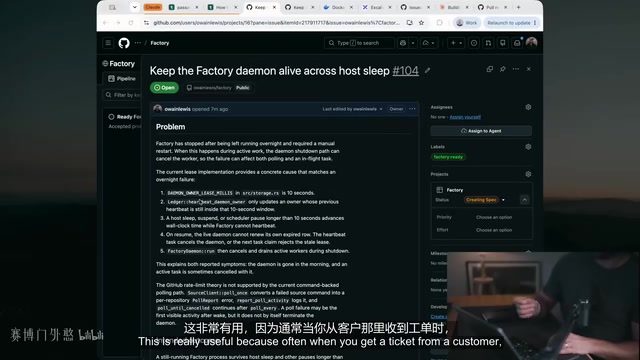Open a new browser tab
Image resolution: width=640 pixels, height=360 pixels.
click(518, 7)
